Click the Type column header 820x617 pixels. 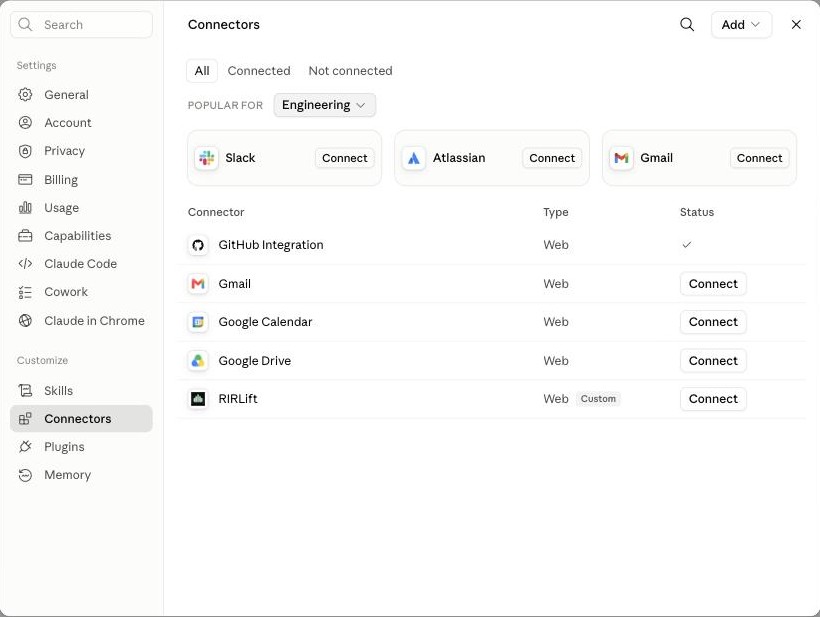555,212
